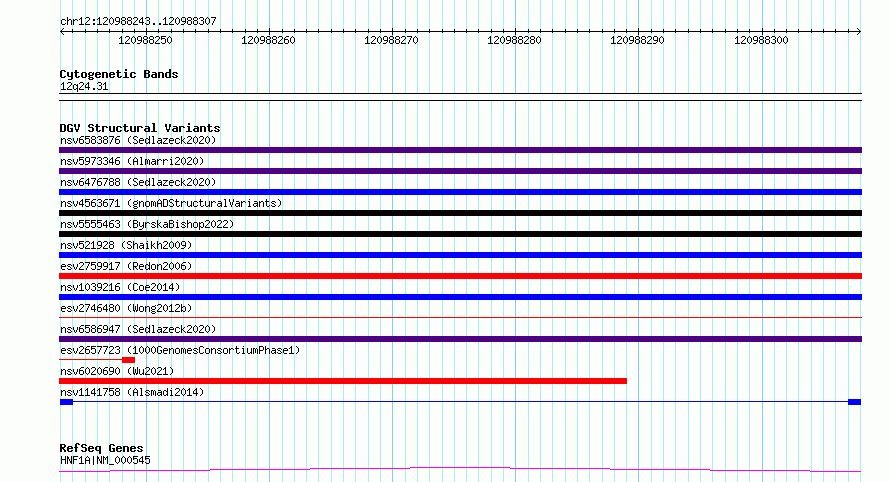This screenshot has width=890, height=482.
Task: Click the DGV Structural Variants track title
Action: tap(140, 128)
